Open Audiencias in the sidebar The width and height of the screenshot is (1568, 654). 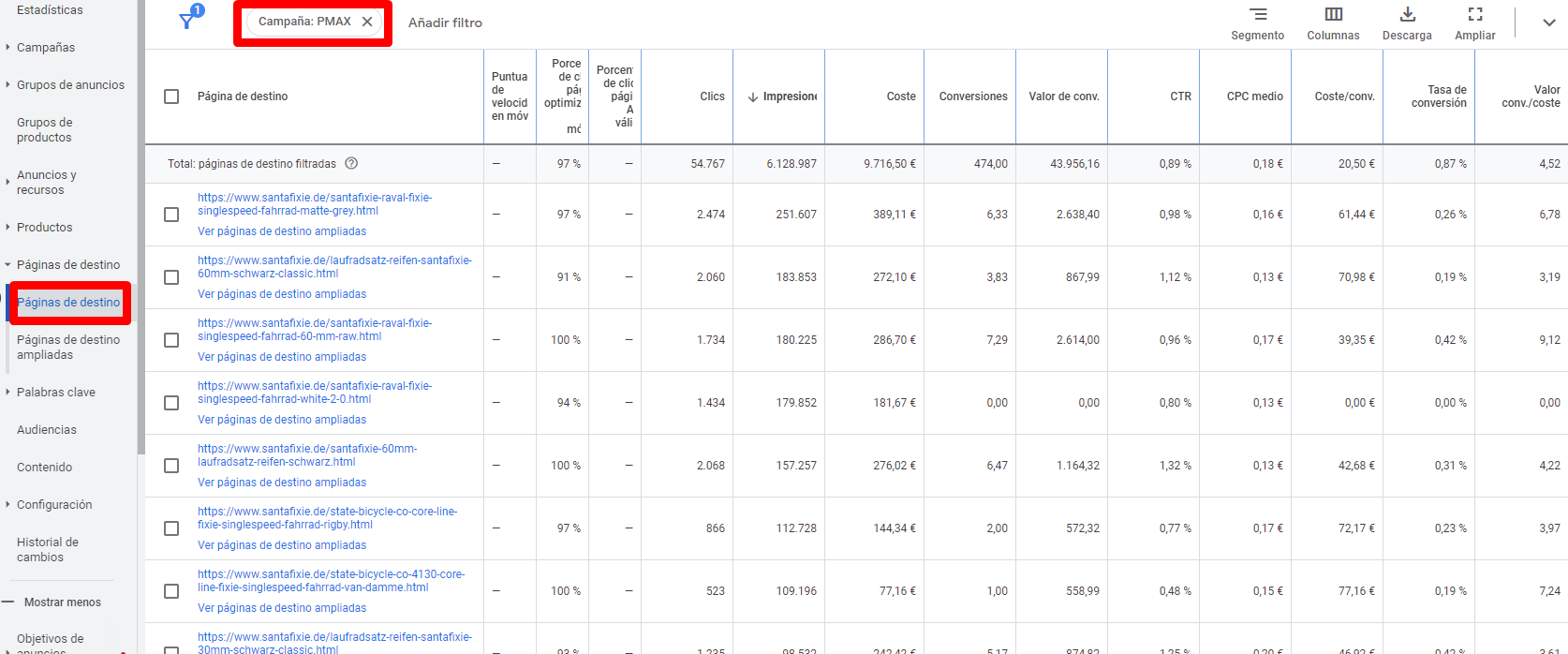point(47,430)
